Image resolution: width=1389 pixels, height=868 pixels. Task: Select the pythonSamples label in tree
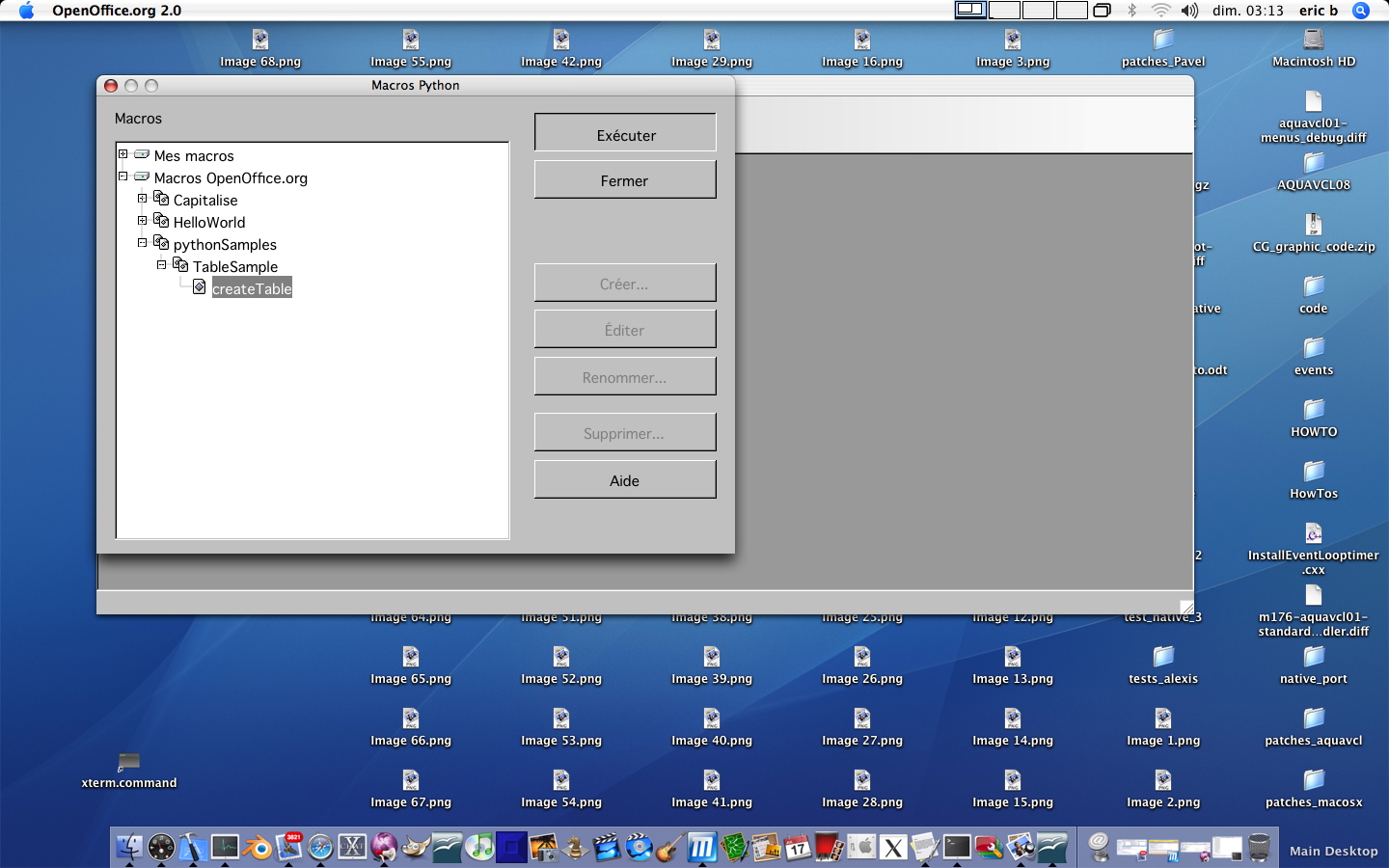[x=225, y=244]
